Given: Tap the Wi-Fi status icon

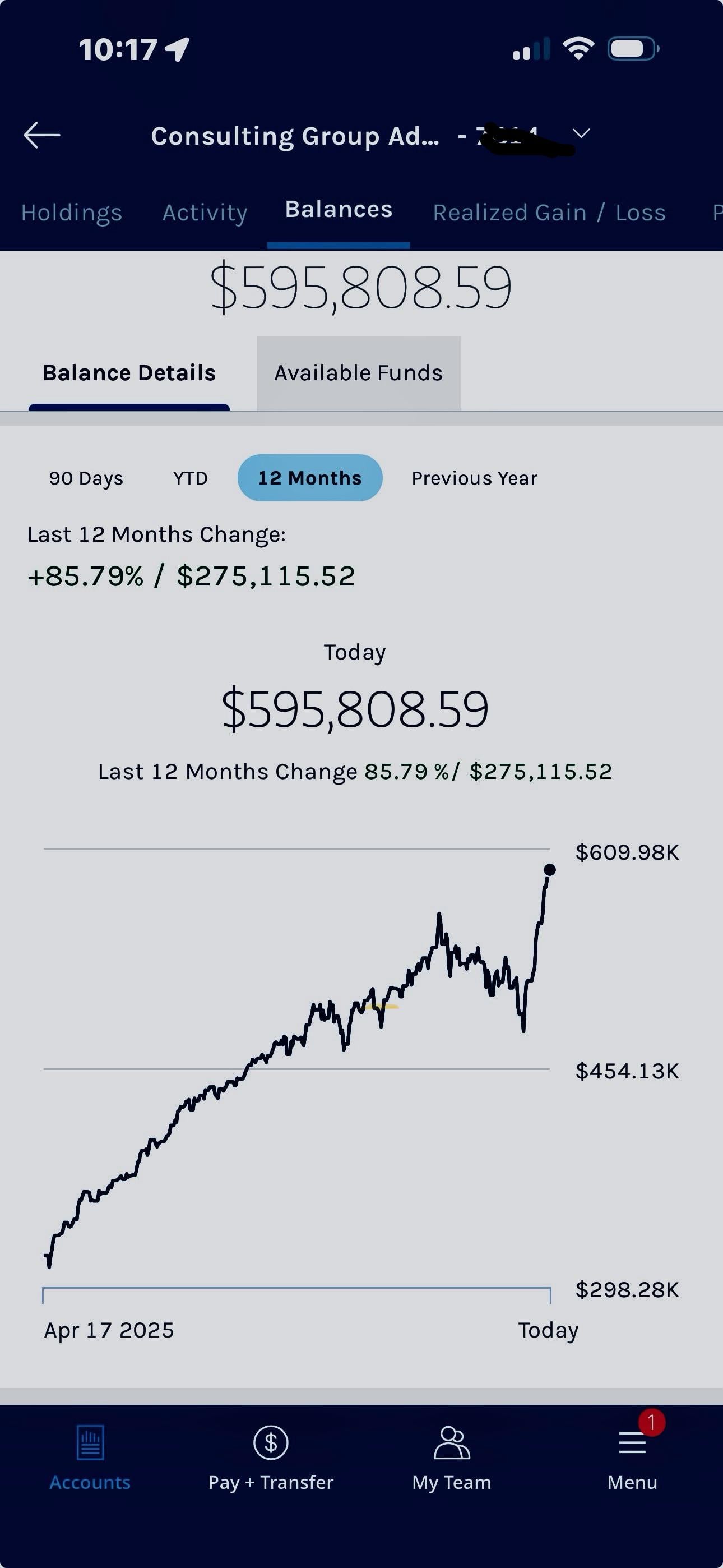Looking at the screenshot, I should point(578,49).
